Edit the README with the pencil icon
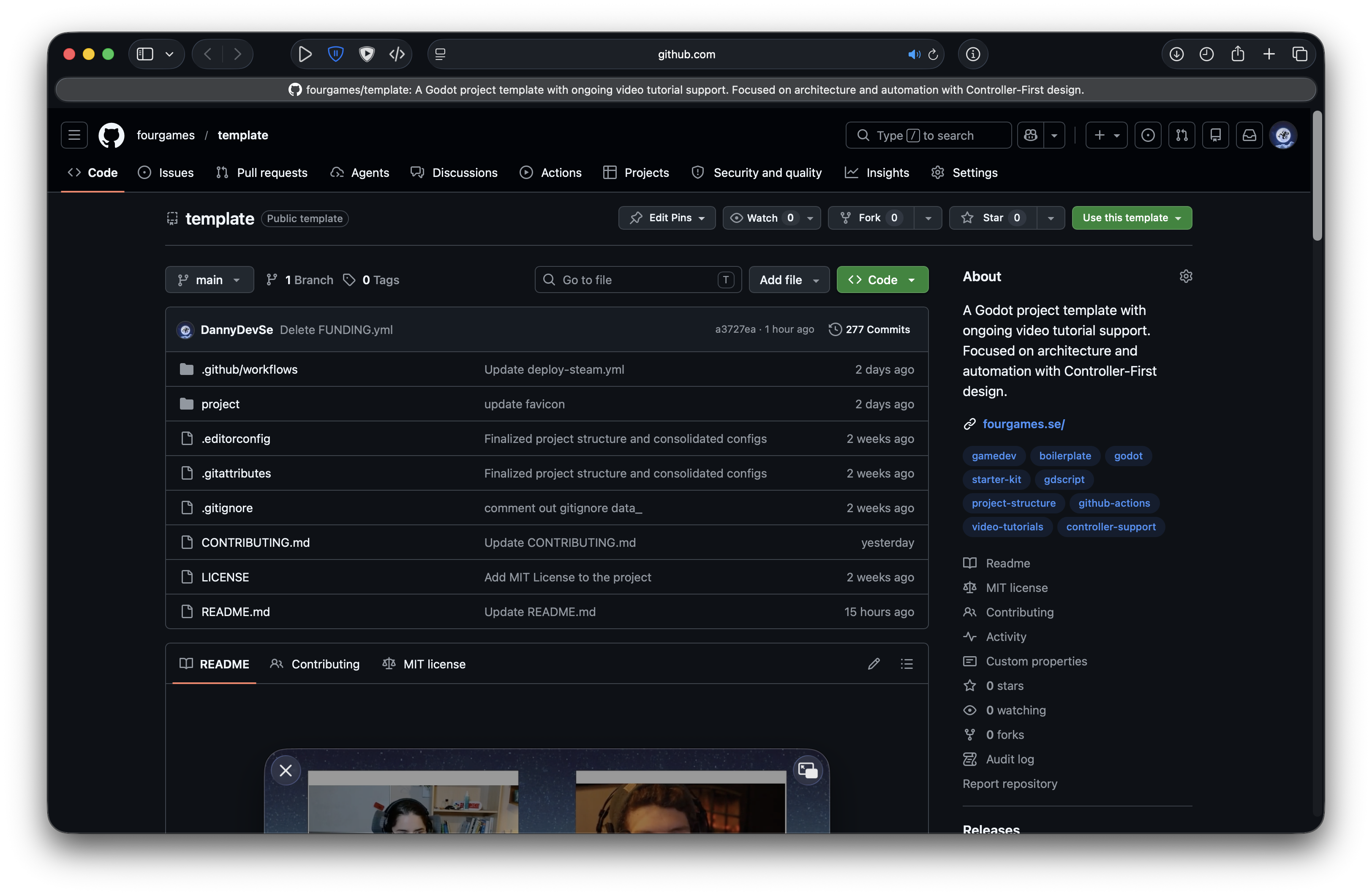This screenshot has width=1372, height=896. [x=874, y=664]
